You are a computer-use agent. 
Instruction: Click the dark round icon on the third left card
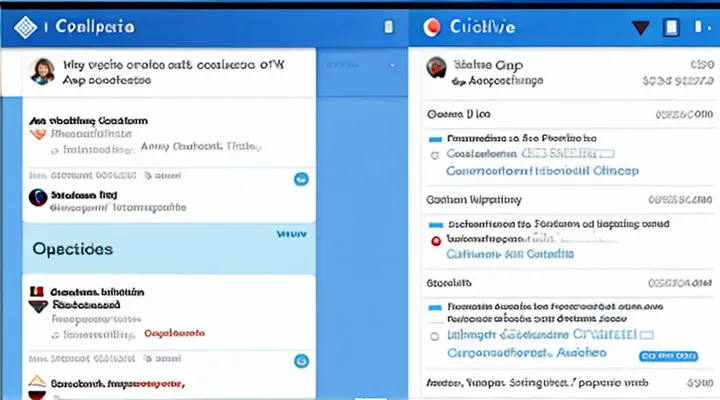[x=38, y=197]
